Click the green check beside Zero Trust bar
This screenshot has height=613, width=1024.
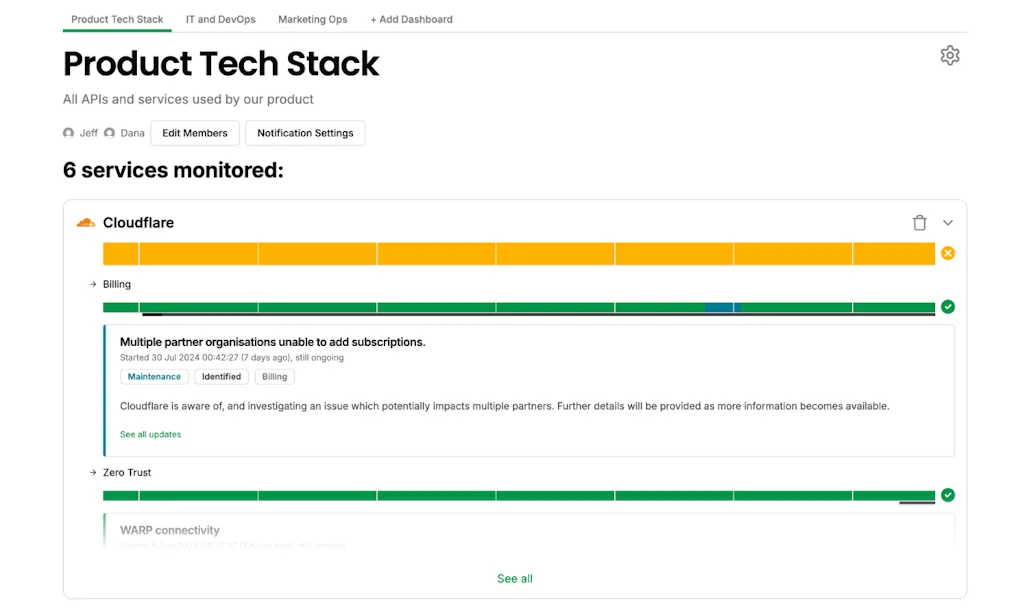(948, 494)
